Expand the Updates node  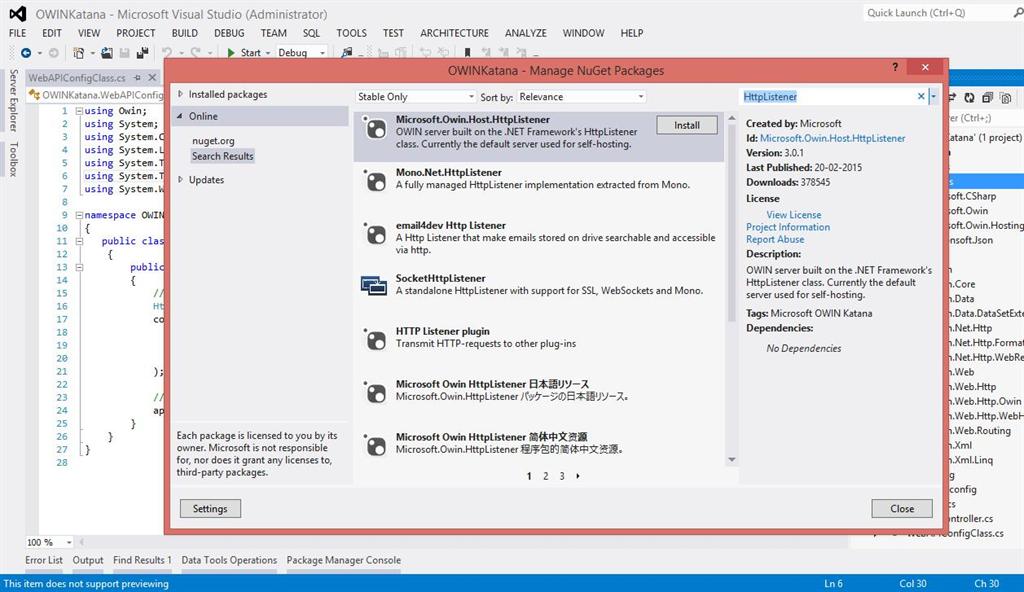tap(181, 180)
